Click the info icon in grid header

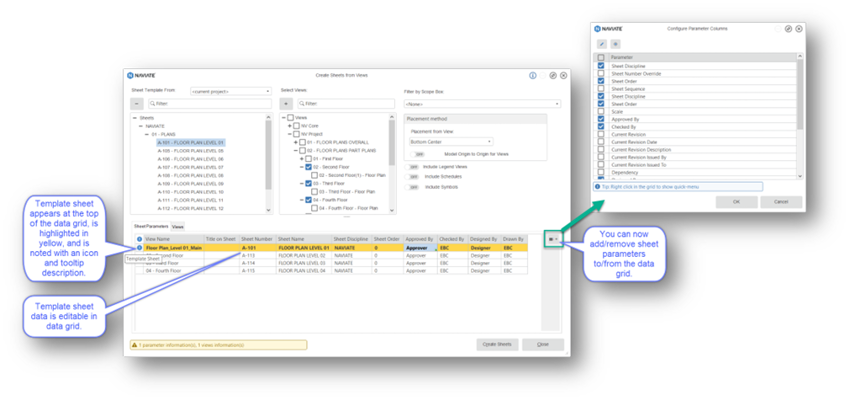pos(139,239)
